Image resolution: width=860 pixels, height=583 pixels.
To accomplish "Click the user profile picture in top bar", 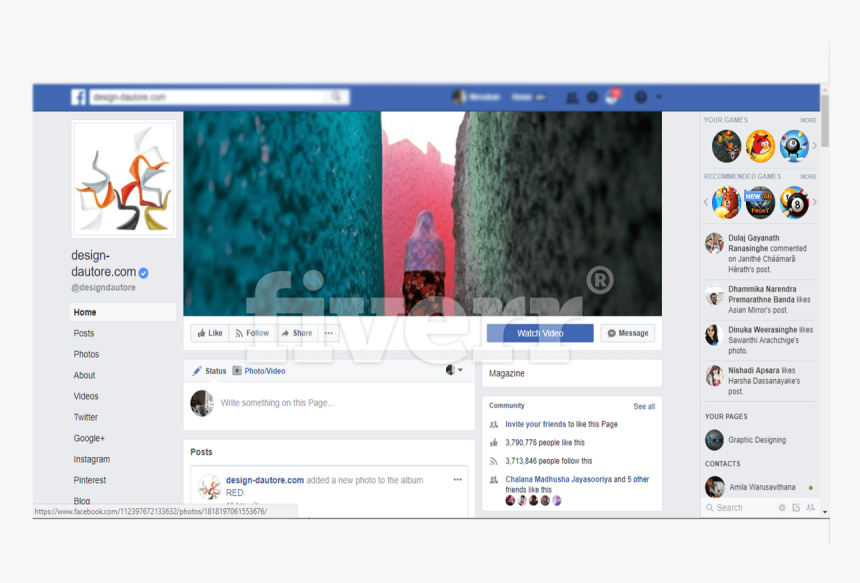I will (459, 97).
